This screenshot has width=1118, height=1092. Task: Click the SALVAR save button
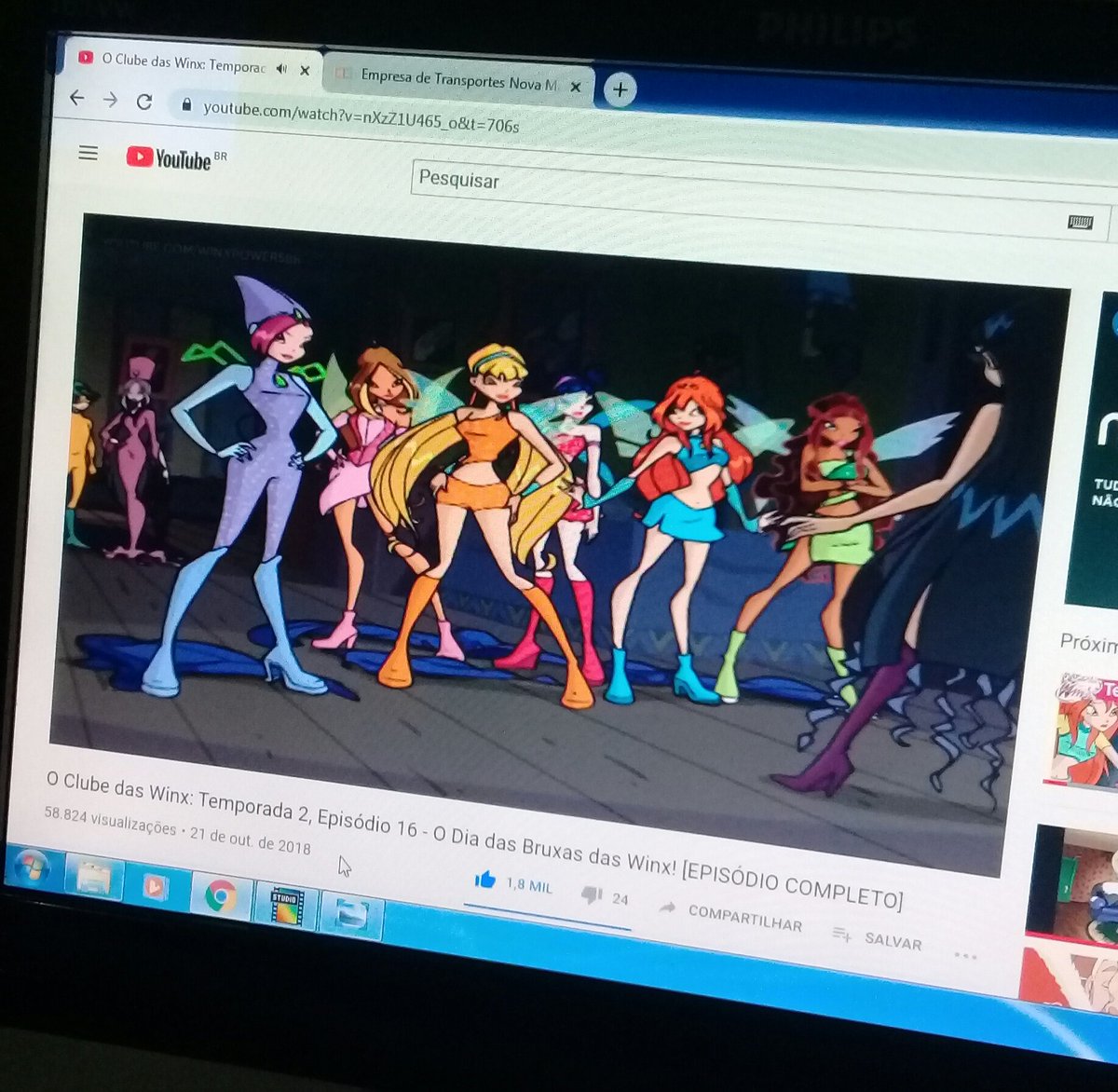click(878, 938)
